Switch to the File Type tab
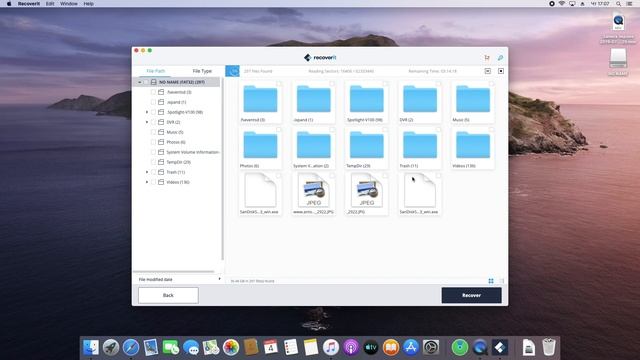This screenshot has height=360, width=640. 202,71
